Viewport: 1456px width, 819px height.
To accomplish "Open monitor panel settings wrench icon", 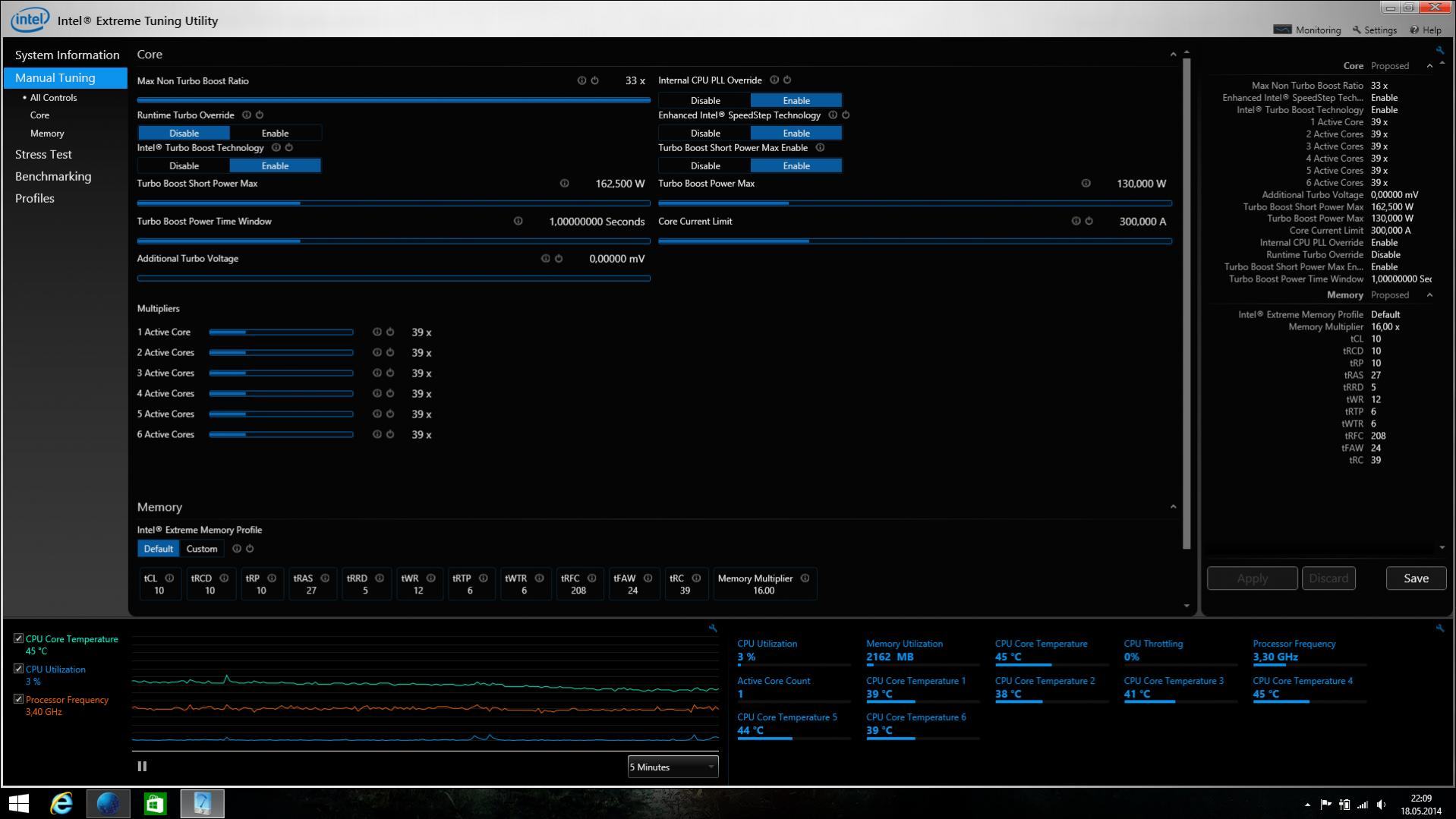I will click(x=1440, y=628).
